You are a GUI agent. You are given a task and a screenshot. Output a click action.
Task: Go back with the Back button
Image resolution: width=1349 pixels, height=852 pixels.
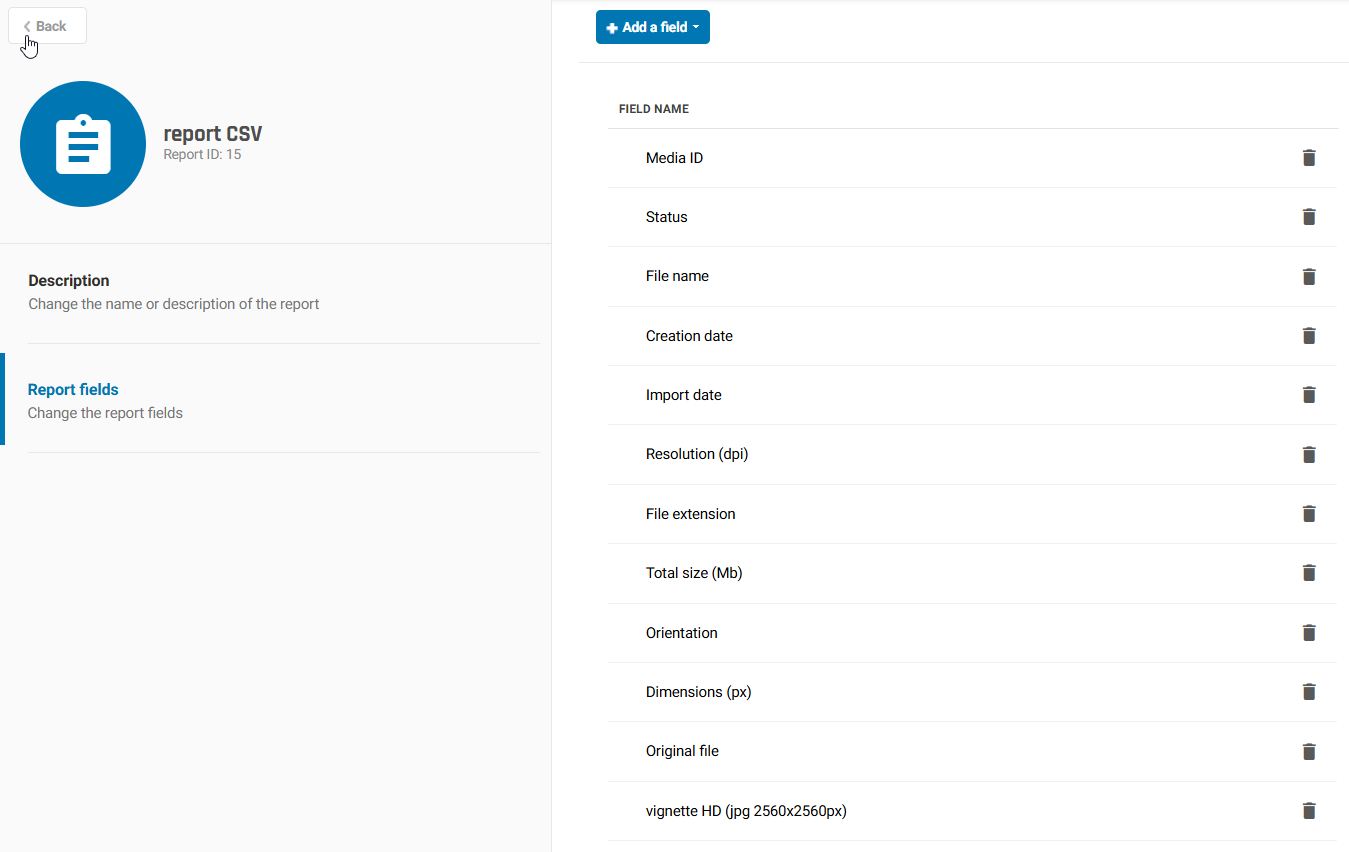click(x=47, y=26)
